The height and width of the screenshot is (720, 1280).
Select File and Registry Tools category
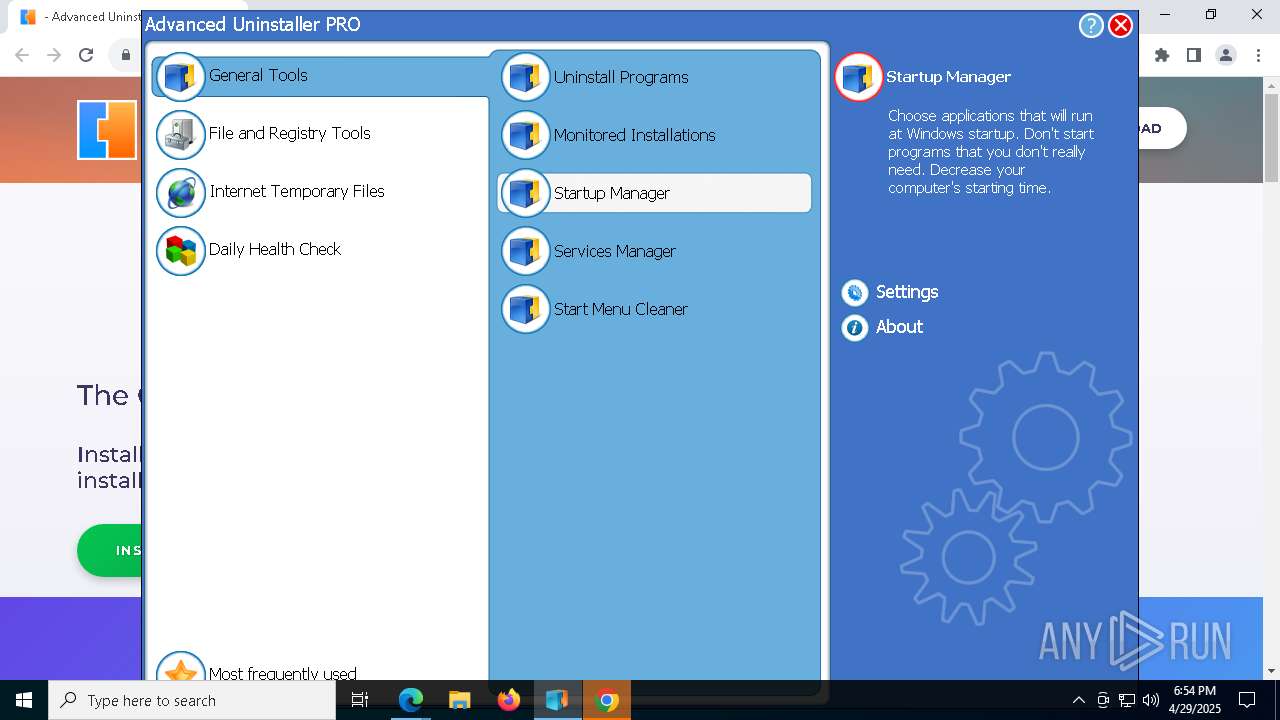click(x=289, y=133)
